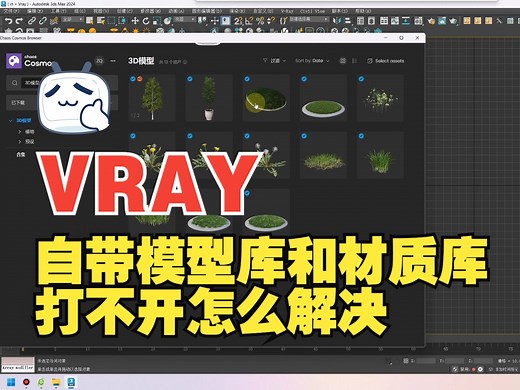Screen dimensions: 520x390
Task: Select the dry grass patch asset thumbnail
Action: [x=323, y=155]
